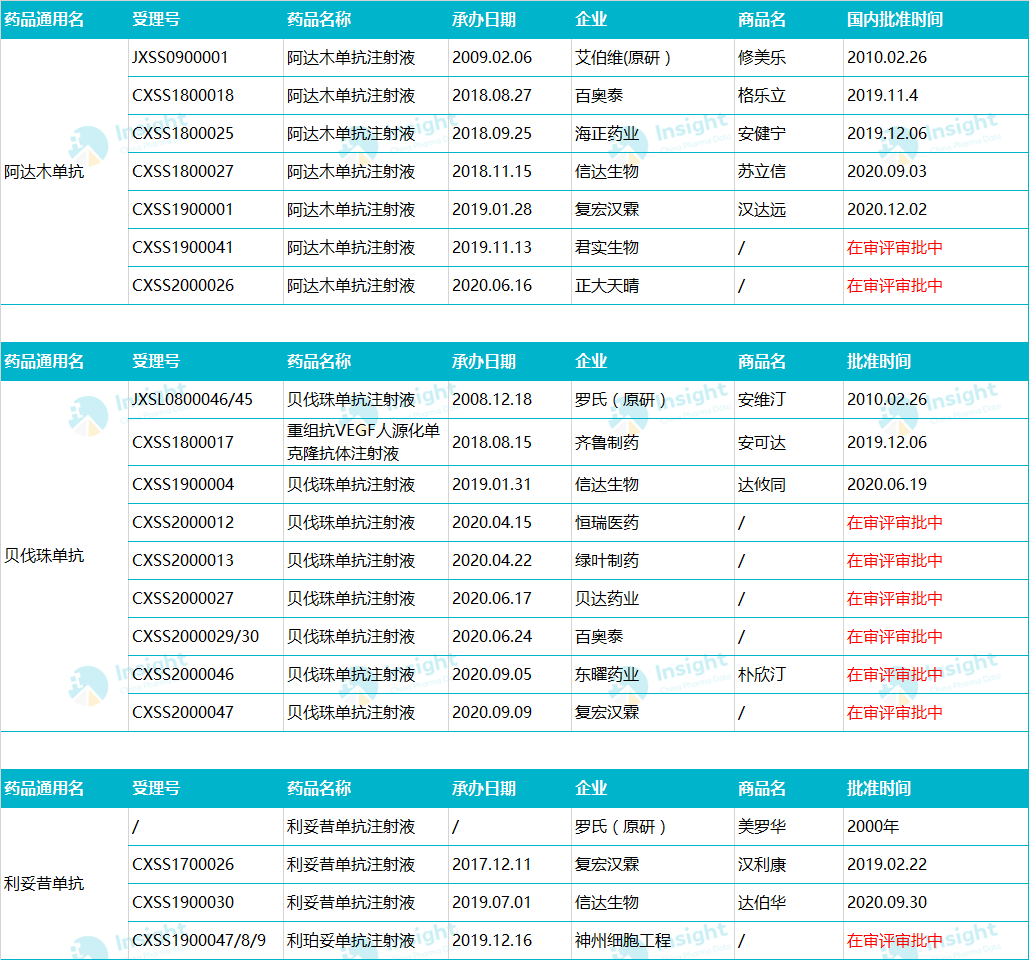Click approval date 2019.11.4

883,96
